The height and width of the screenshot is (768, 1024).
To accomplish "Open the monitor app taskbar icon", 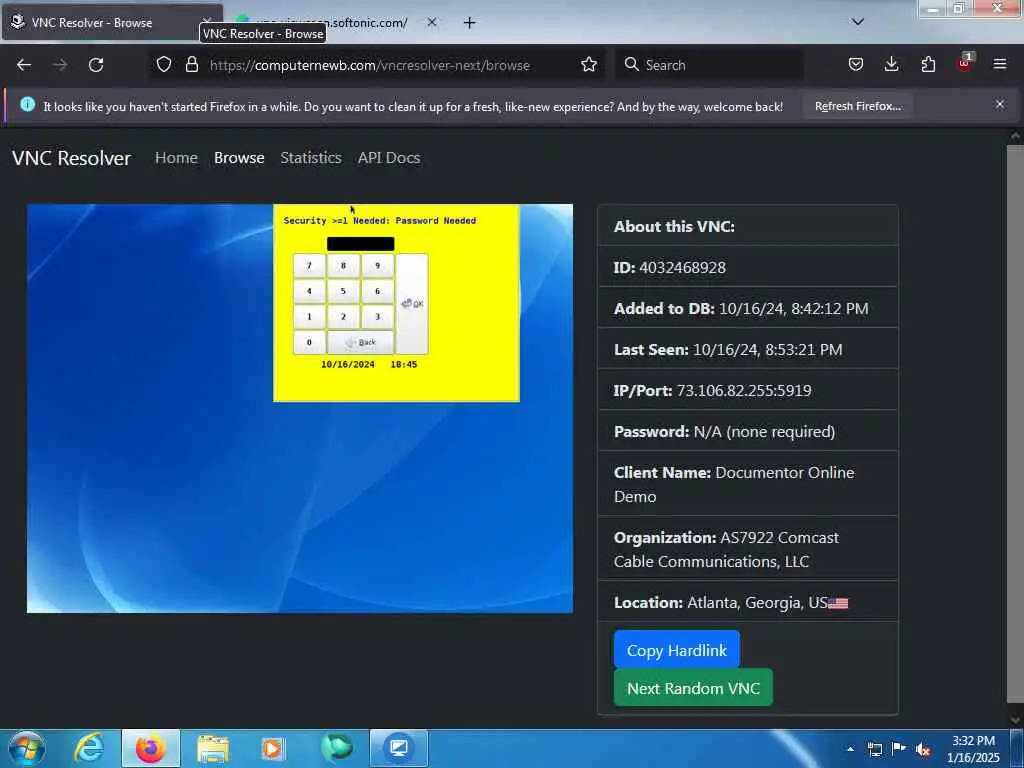I will pyautogui.click(x=399, y=748).
